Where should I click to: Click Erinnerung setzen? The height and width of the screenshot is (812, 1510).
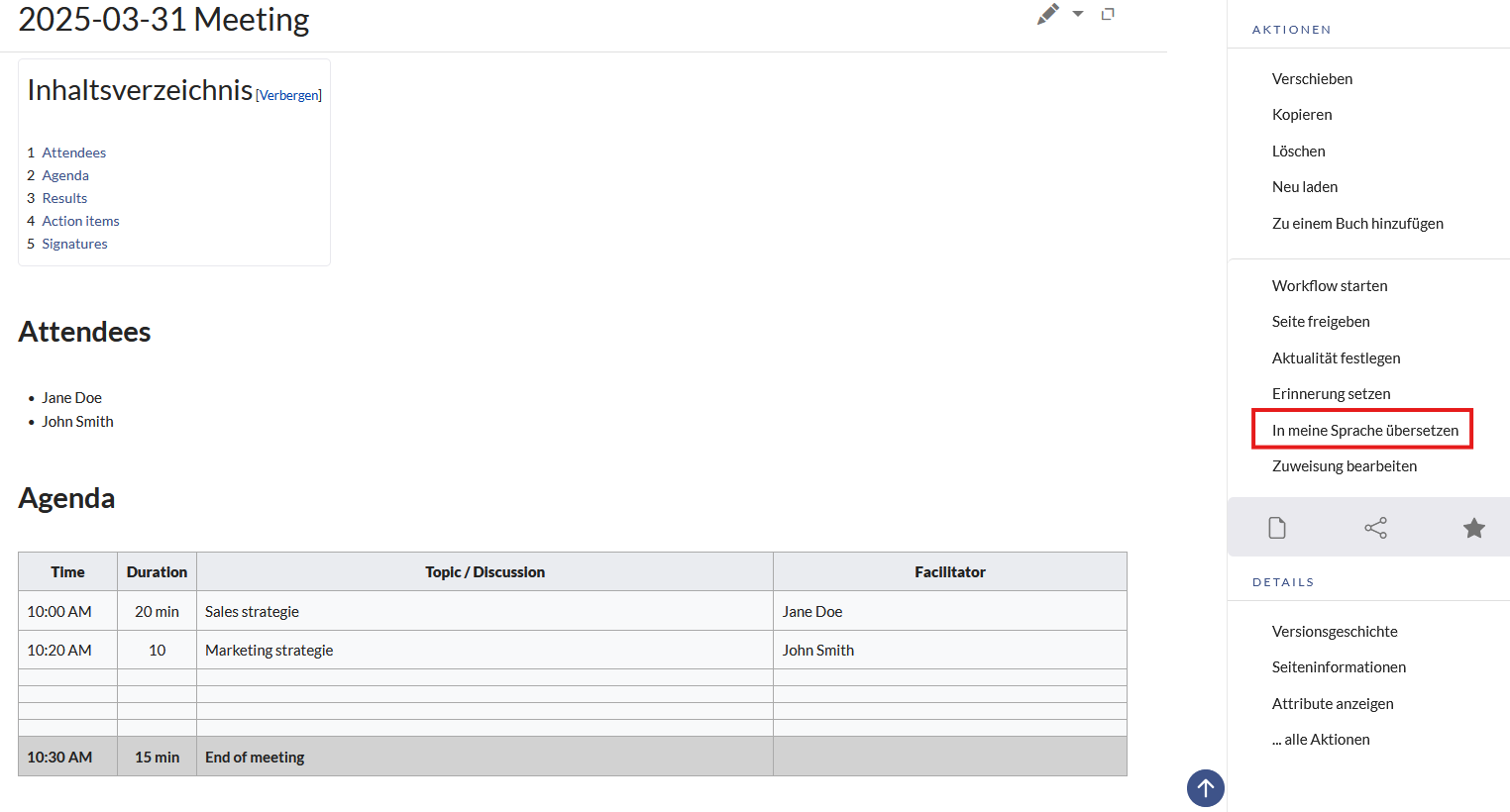point(1331,394)
